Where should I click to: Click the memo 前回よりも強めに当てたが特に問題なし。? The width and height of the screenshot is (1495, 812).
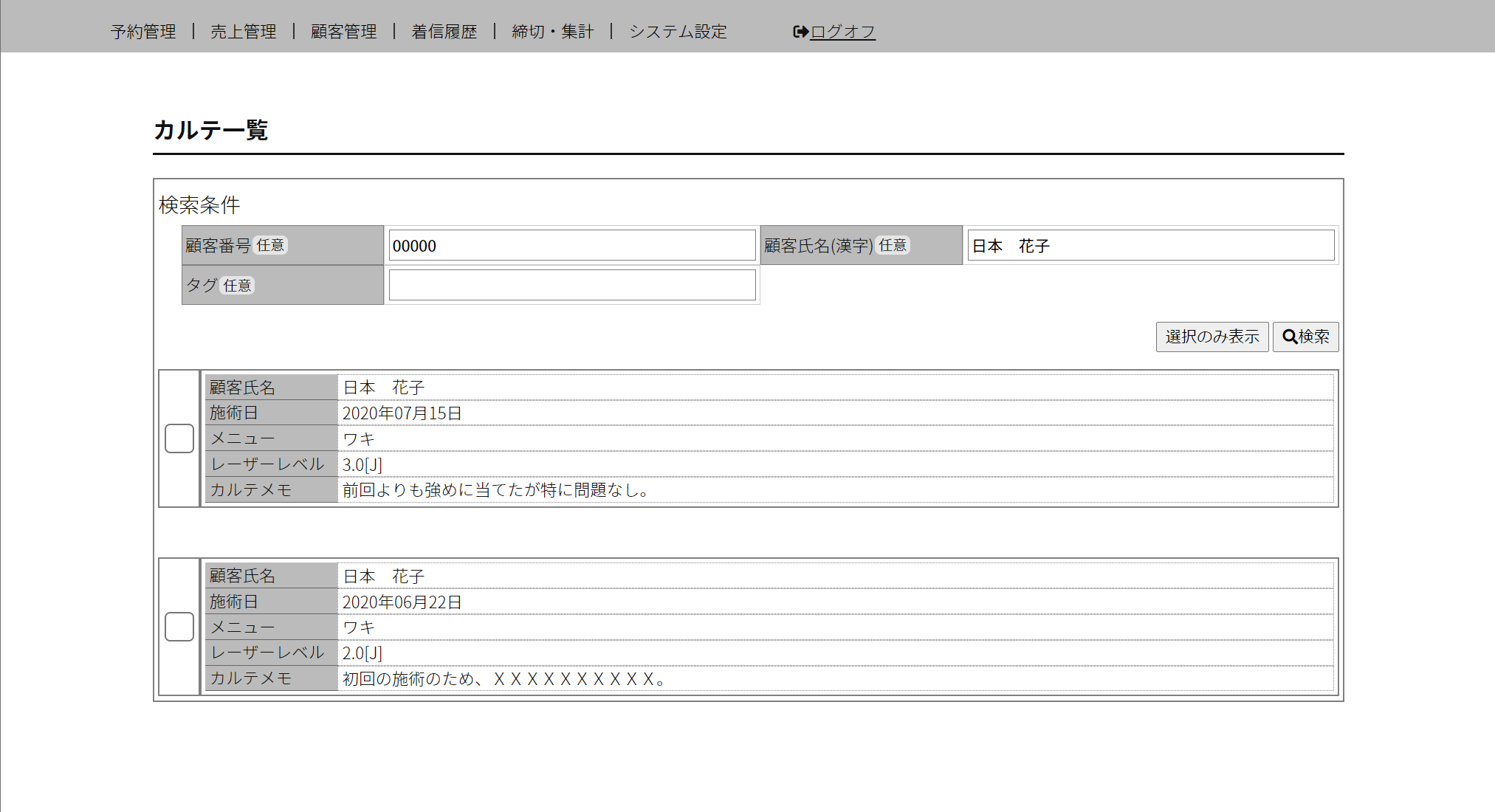pyautogui.click(x=496, y=490)
